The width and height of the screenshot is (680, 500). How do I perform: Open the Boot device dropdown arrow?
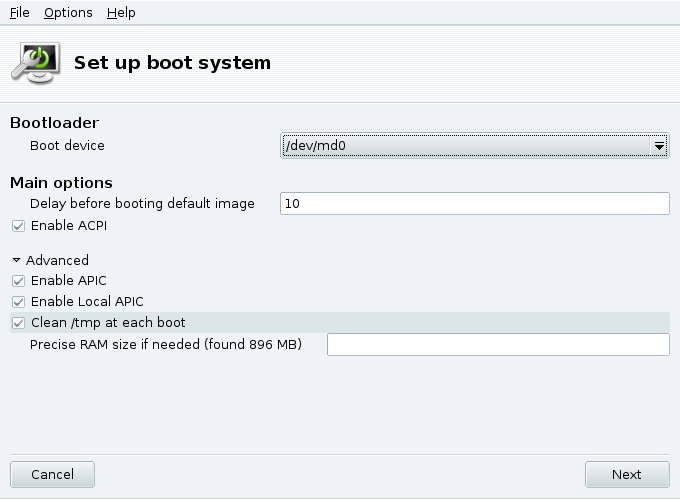pos(659,146)
